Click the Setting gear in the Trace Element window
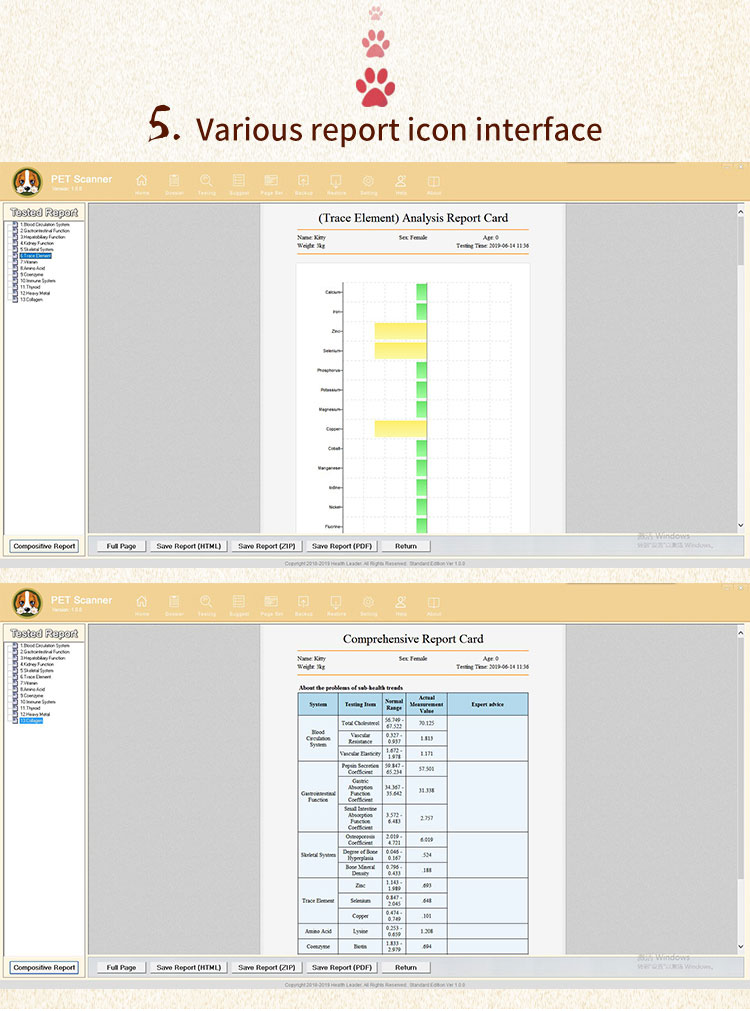This screenshot has height=1011, width=750. point(368,184)
